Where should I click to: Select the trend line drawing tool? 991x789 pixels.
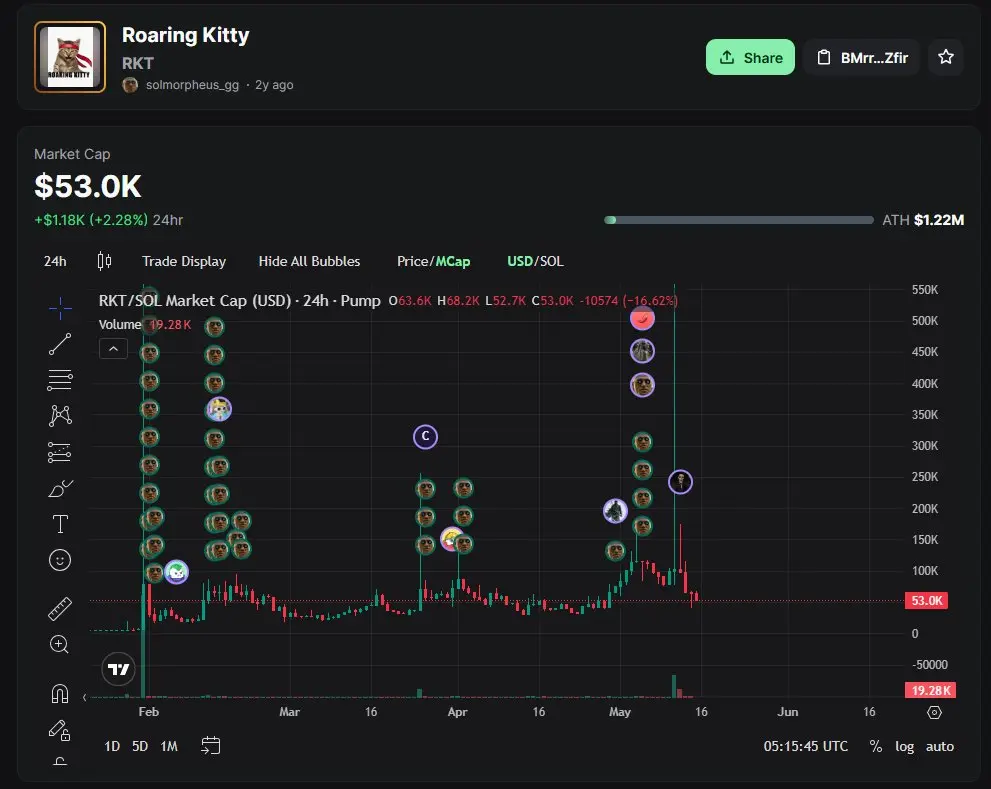tap(60, 344)
